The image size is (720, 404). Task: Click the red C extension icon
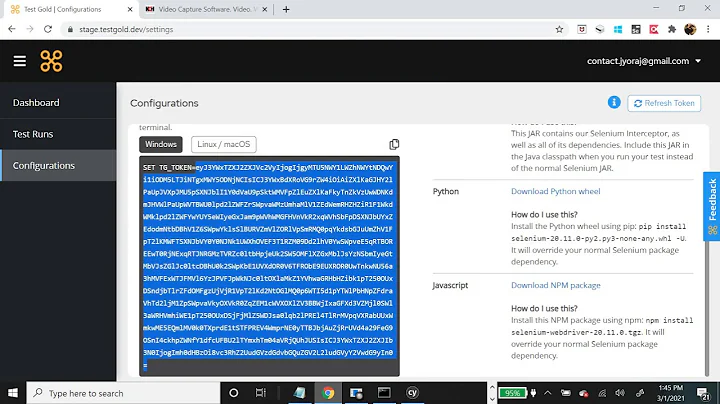[x=654, y=29]
